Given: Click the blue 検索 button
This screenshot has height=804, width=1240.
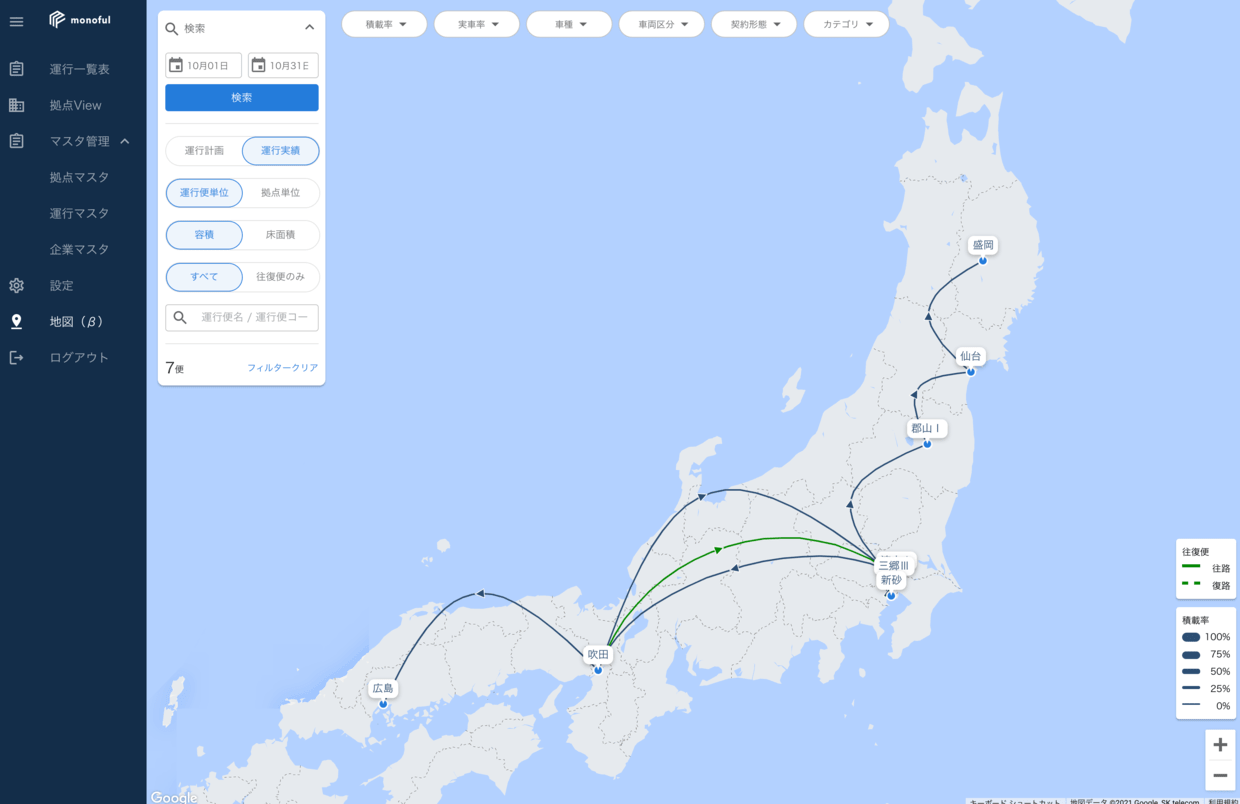Looking at the screenshot, I should pos(242,98).
